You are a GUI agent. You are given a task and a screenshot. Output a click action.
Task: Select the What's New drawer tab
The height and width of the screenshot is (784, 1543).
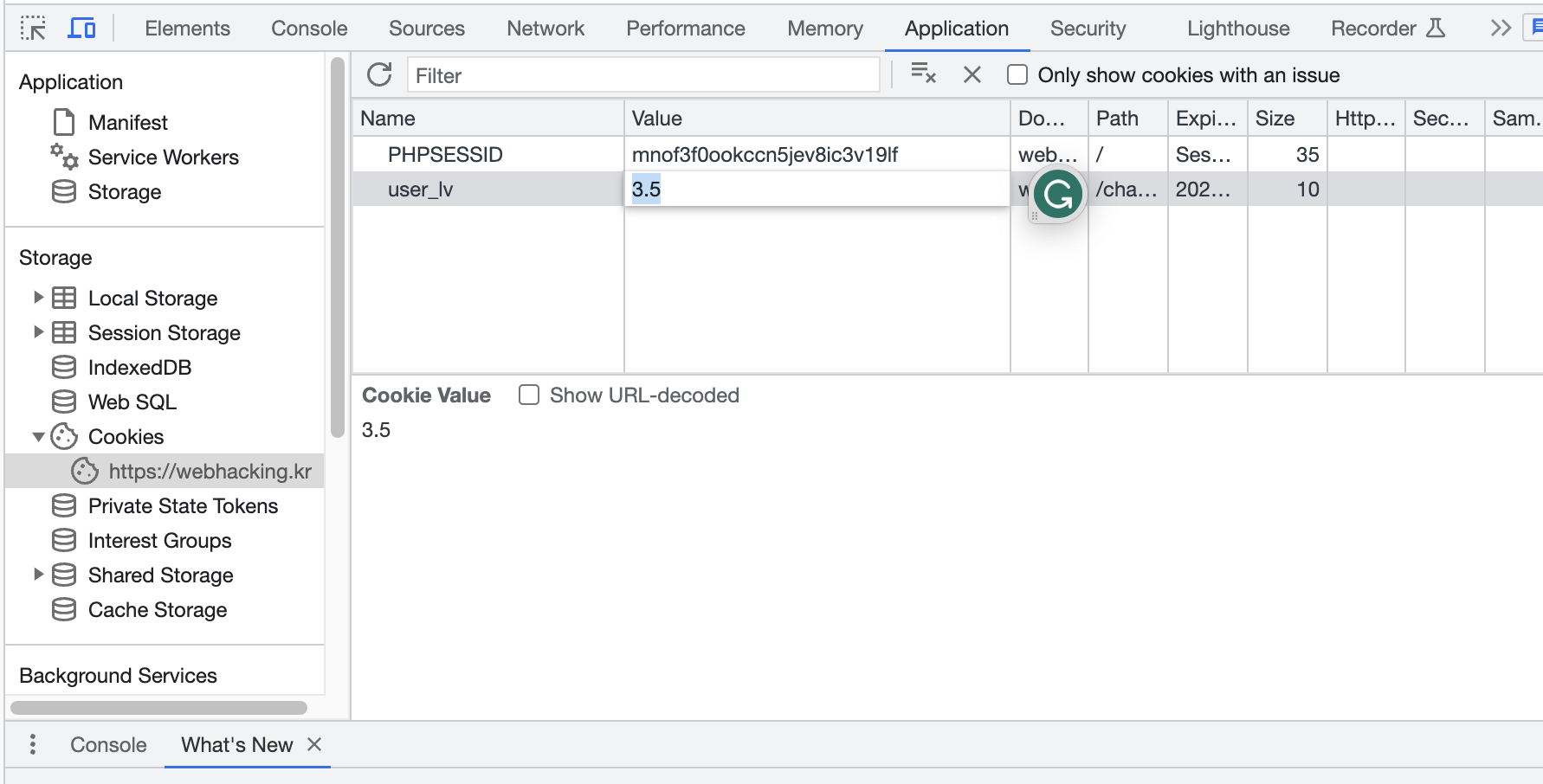[236, 744]
